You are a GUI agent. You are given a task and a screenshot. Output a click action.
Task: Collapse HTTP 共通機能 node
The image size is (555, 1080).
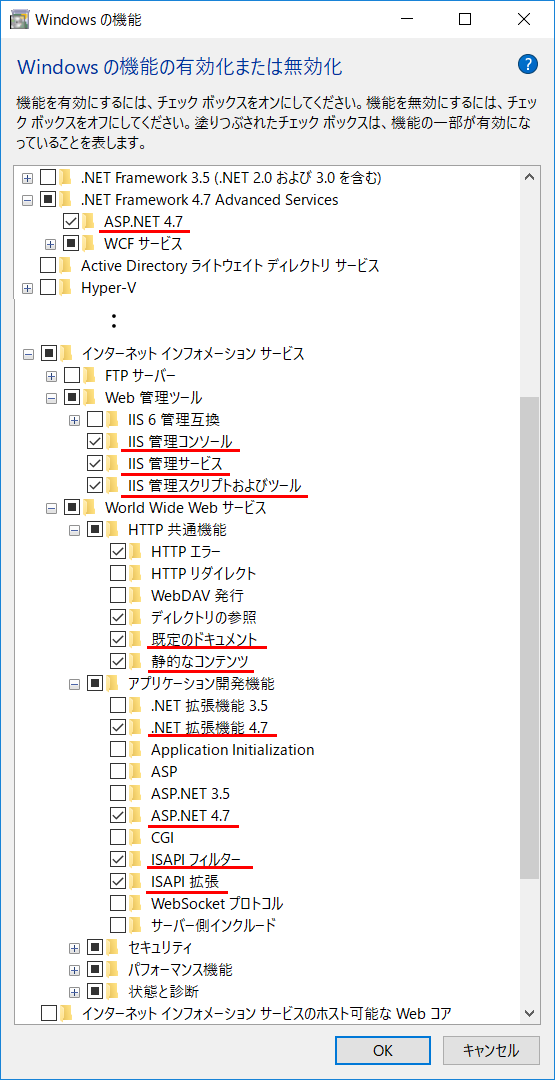coord(74,531)
